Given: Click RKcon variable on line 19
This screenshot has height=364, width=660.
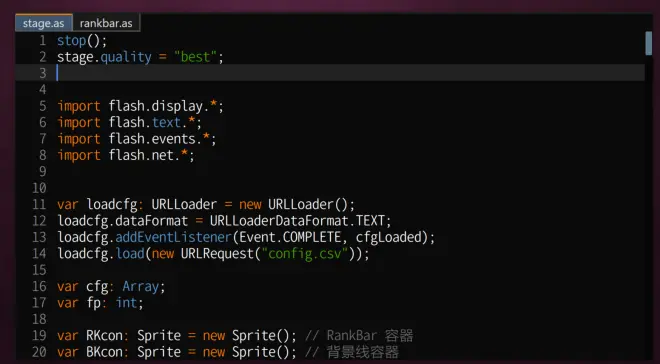Looking at the screenshot, I should 104,336.
